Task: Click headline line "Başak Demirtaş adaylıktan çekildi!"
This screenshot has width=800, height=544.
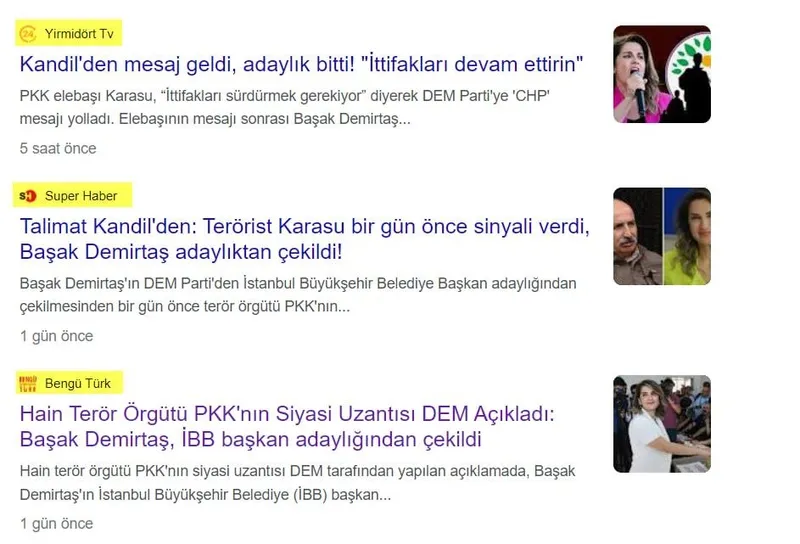Action: point(181,252)
